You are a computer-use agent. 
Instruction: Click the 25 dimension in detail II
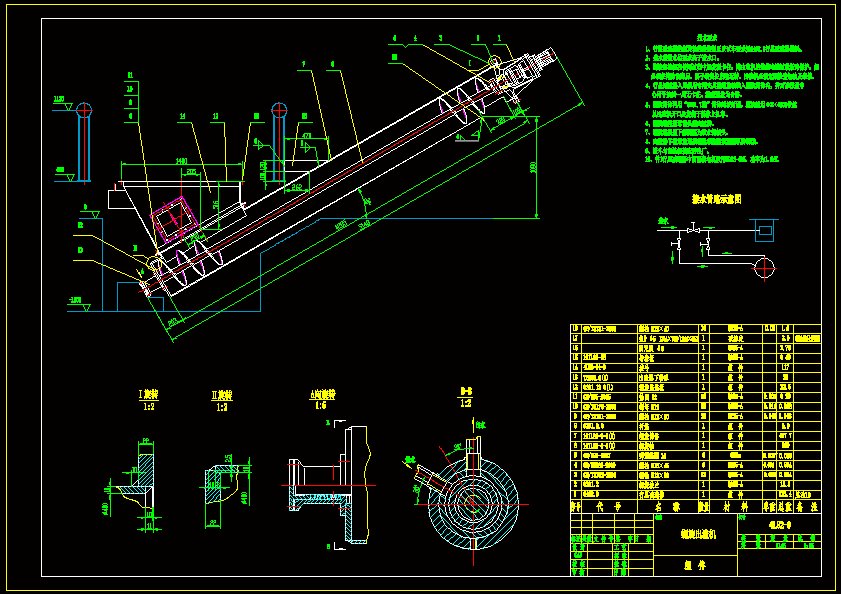228,458
